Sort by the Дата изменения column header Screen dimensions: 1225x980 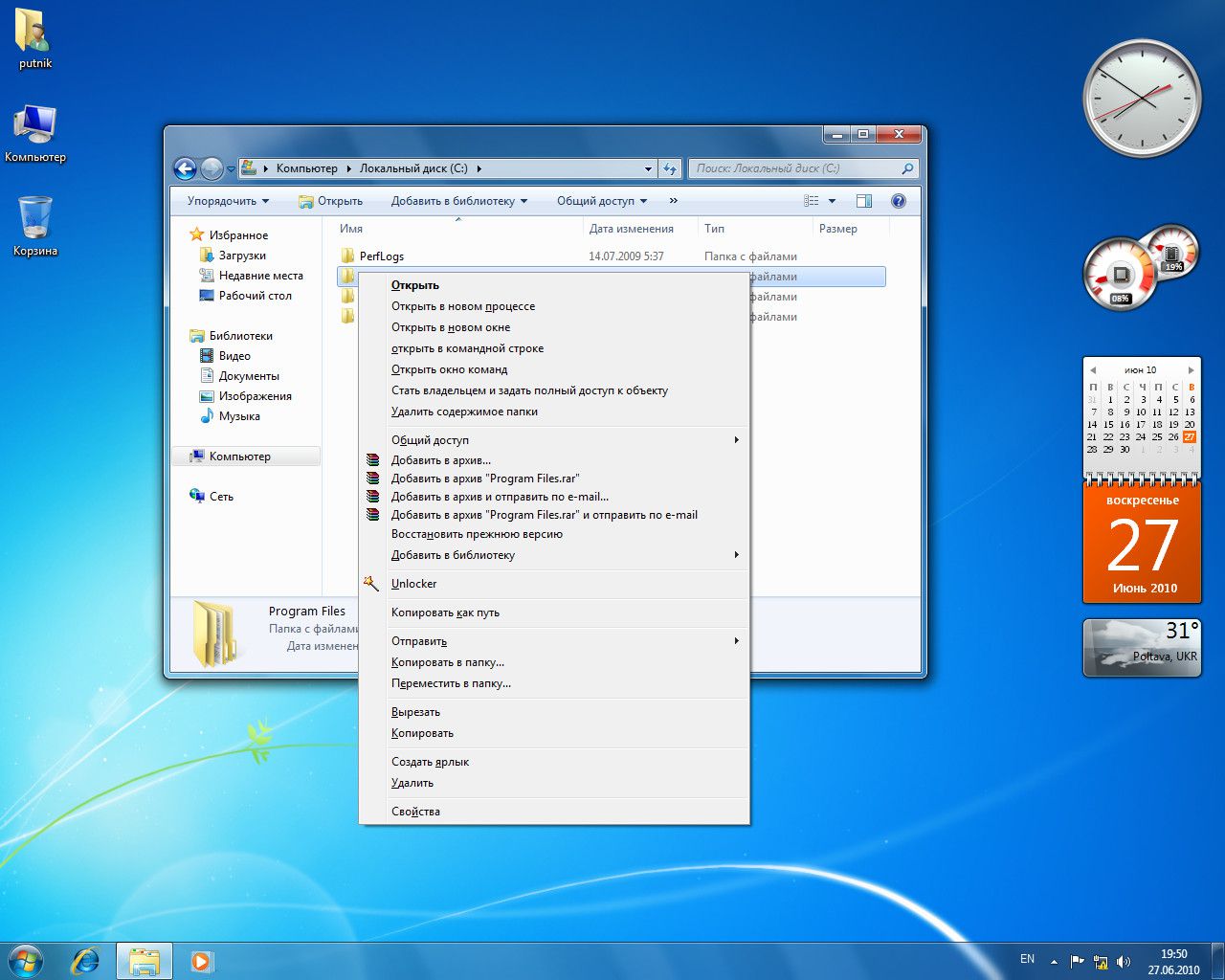(x=631, y=229)
